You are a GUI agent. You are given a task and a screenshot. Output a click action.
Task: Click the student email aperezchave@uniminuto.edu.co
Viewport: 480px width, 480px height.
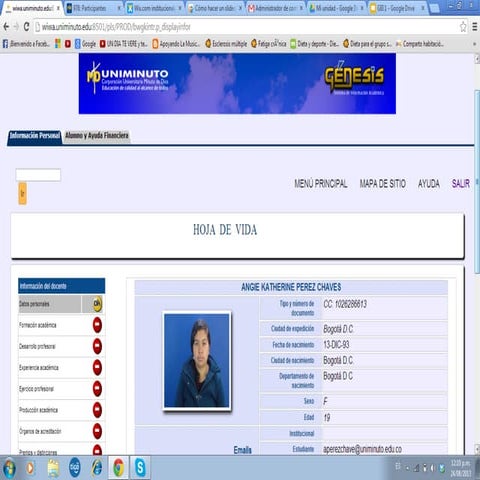[x=362, y=449]
